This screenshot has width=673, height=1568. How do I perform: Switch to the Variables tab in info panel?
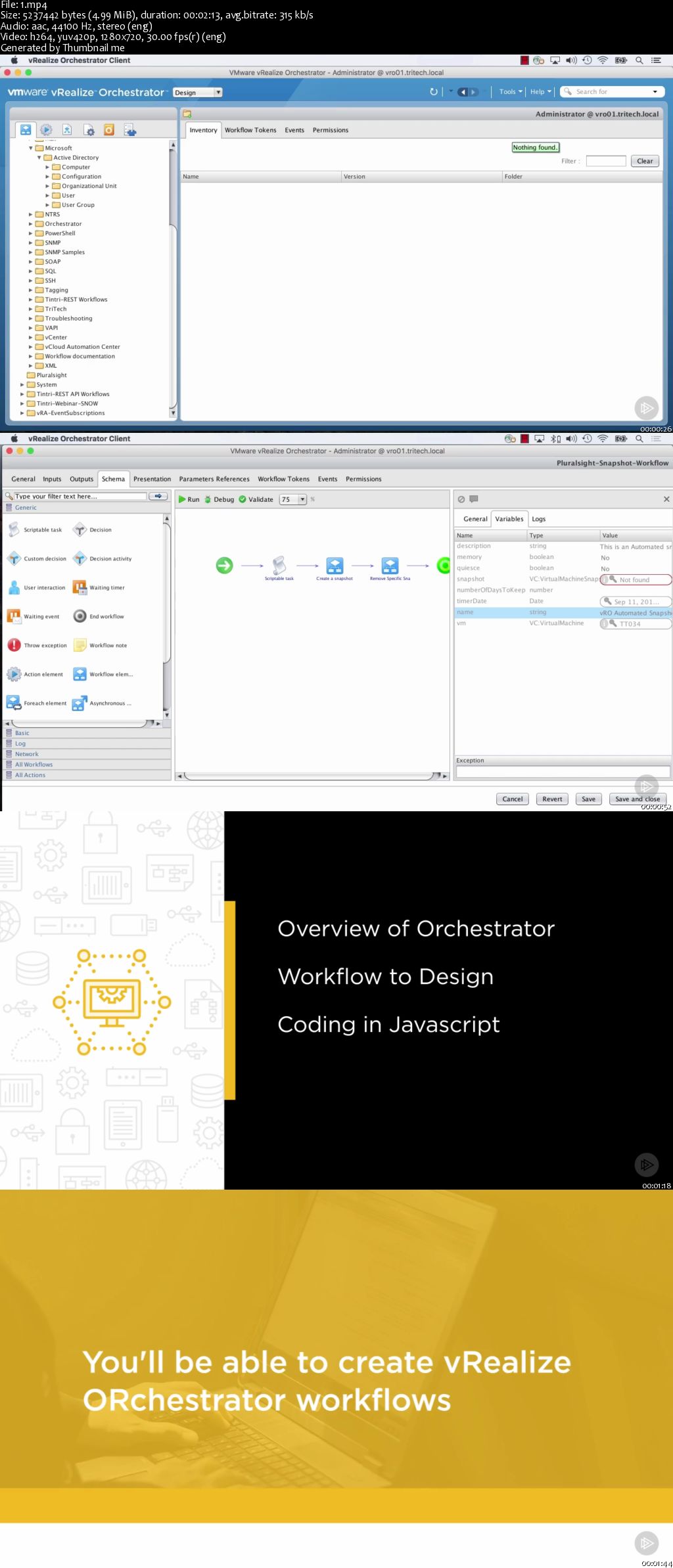click(x=509, y=519)
